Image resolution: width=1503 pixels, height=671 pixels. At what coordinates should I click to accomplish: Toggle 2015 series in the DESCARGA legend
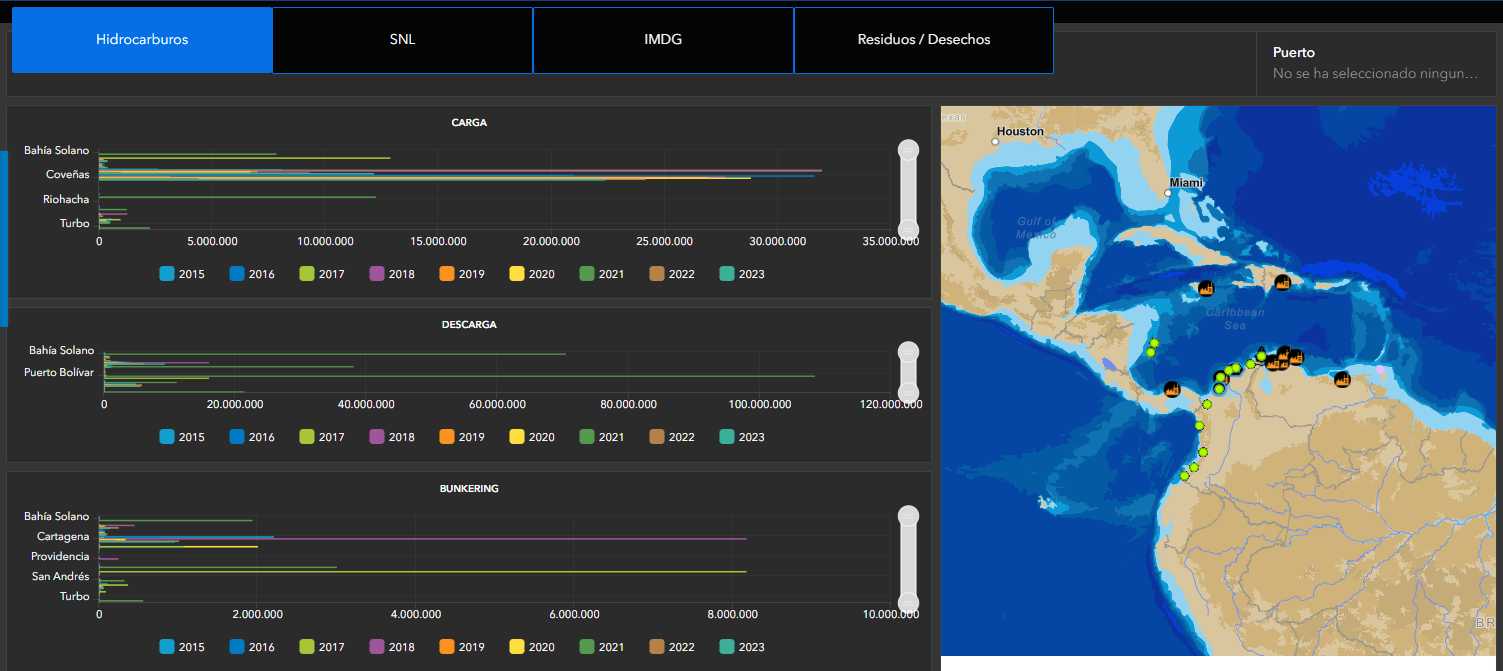pyautogui.click(x=182, y=437)
